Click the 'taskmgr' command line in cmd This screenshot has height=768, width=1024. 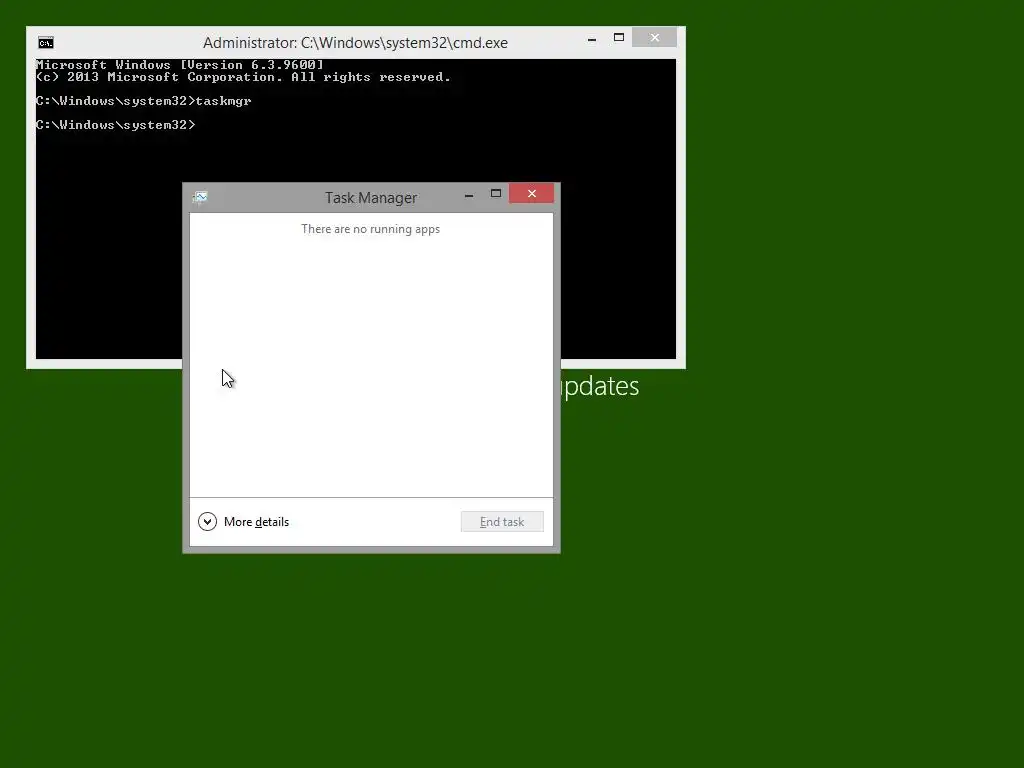tap(144, 101)
